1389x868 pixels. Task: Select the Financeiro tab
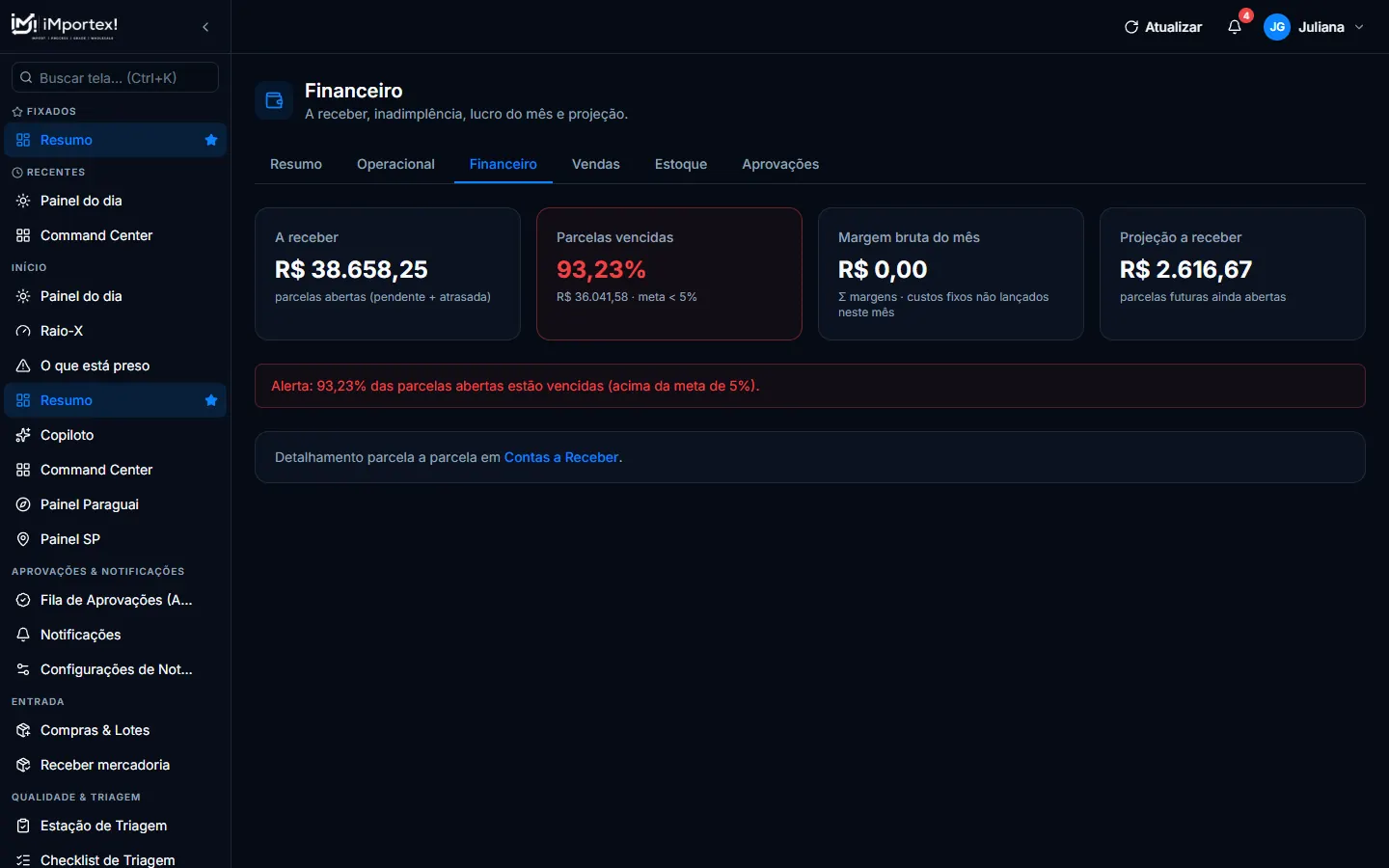[504, 164]
